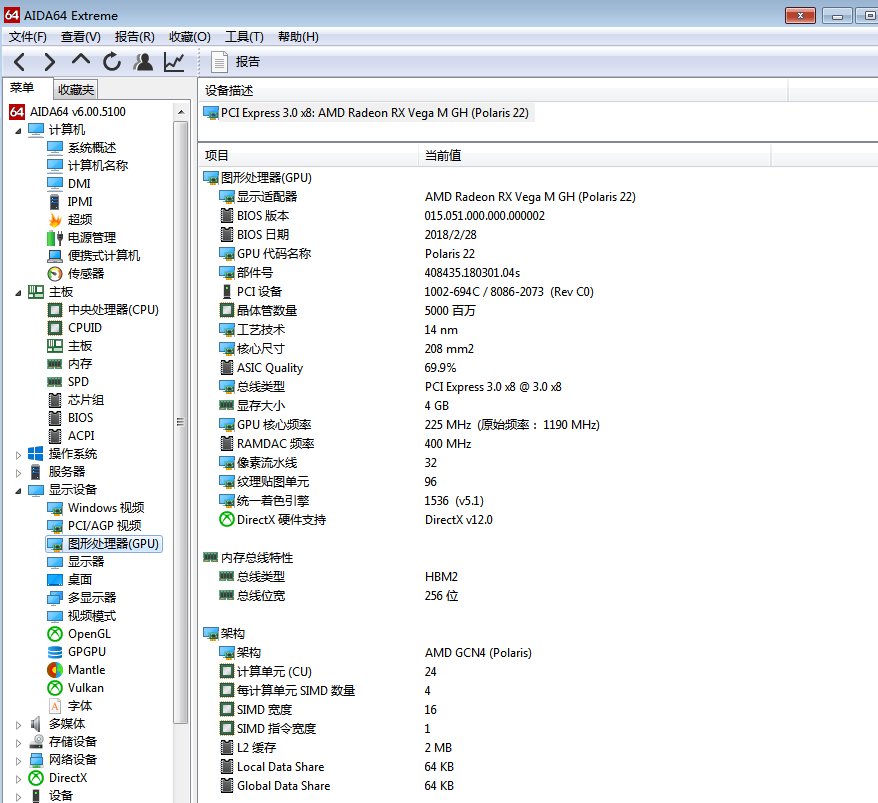Click the tree vertical scrollbar thumb

tap(180, 422)
